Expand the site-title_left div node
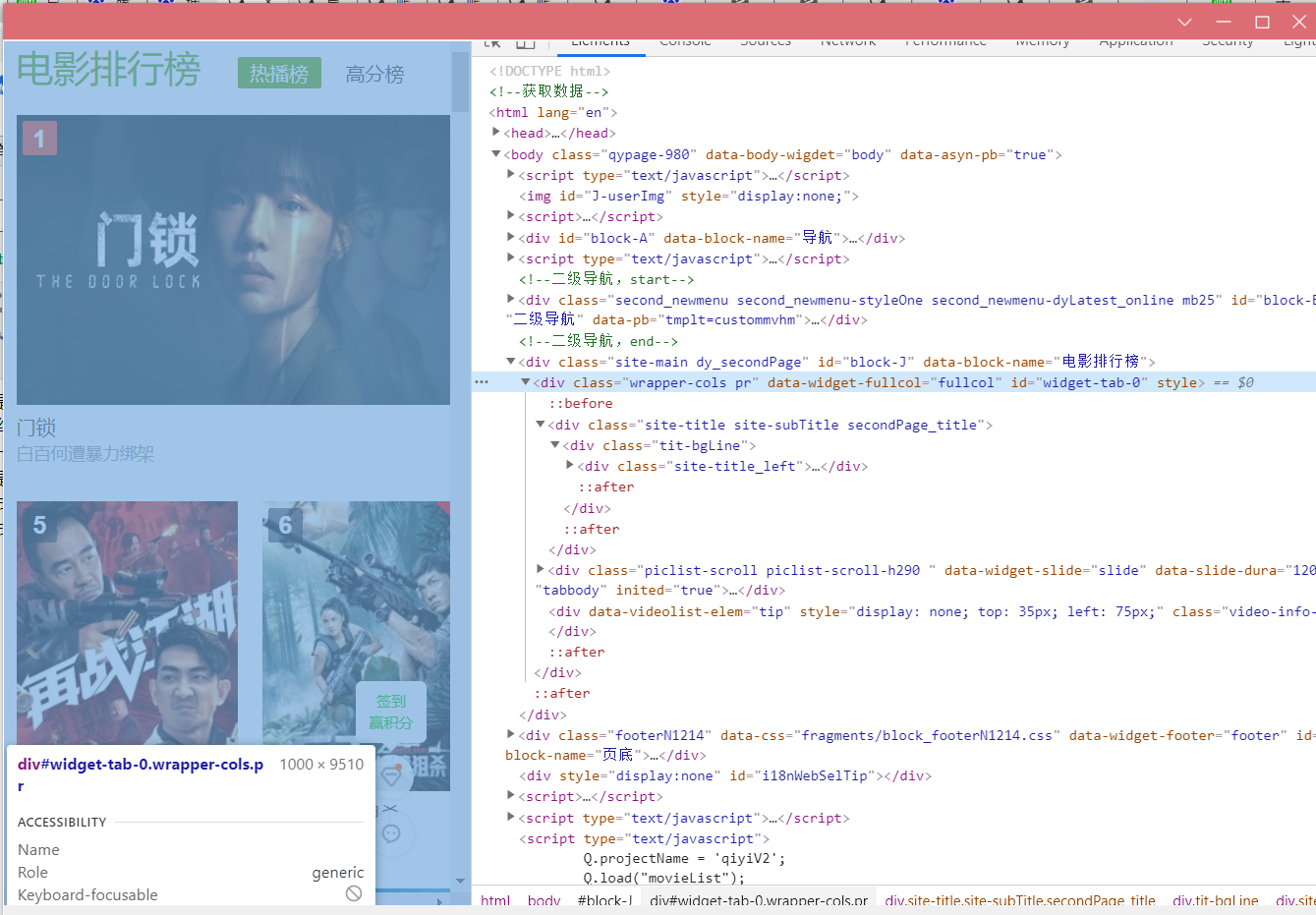 (570, 465)
